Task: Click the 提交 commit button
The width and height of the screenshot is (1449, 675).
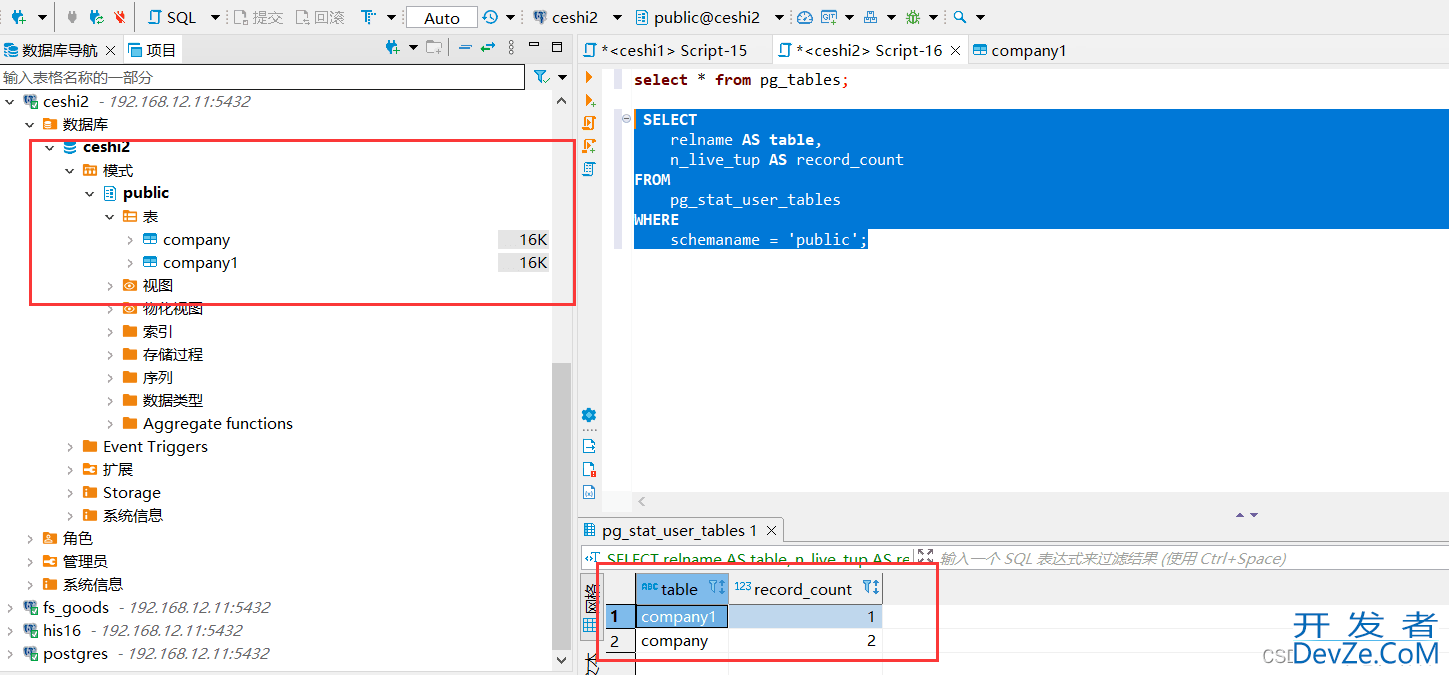Action: pyautogui.click(x=258, y=17)
